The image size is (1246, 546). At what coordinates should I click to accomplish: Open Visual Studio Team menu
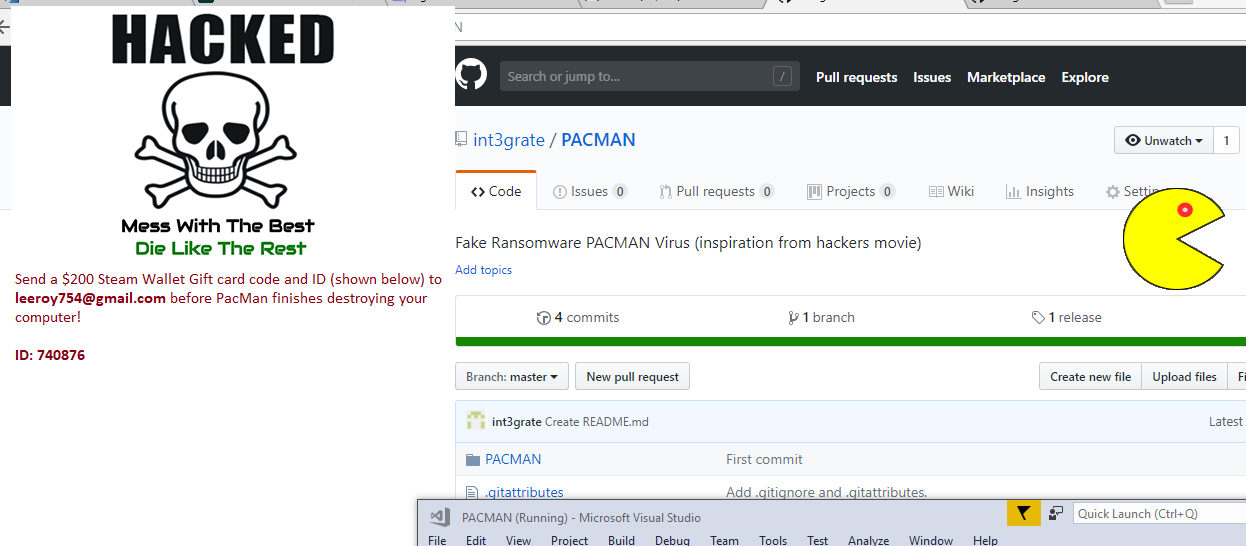[x=724, y=540]
